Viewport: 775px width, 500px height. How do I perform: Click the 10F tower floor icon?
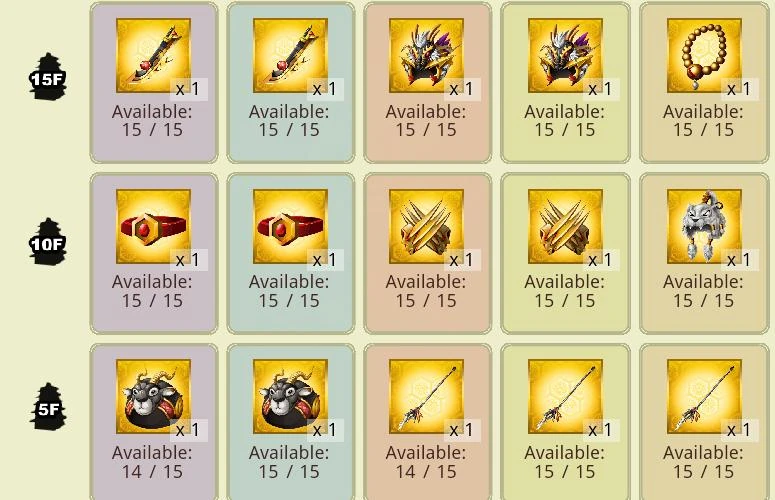coord(48,242)
